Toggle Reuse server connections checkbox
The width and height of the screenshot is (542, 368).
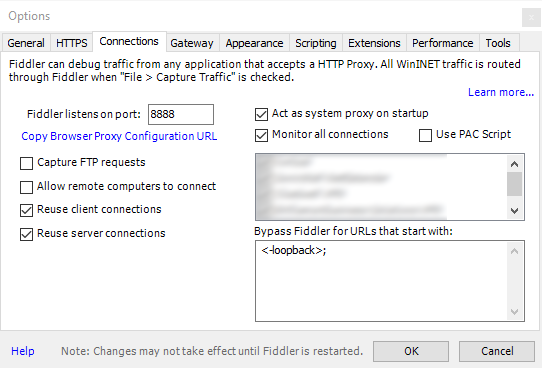click(x=27, y=234)
